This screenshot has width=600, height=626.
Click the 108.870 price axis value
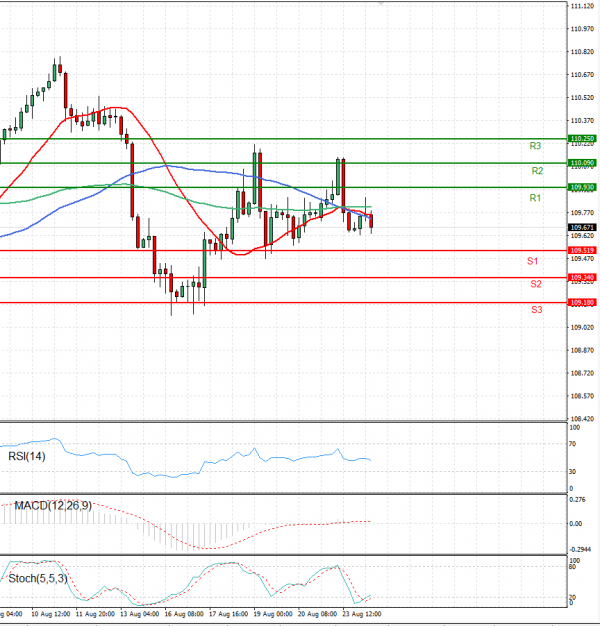point(582,350)
